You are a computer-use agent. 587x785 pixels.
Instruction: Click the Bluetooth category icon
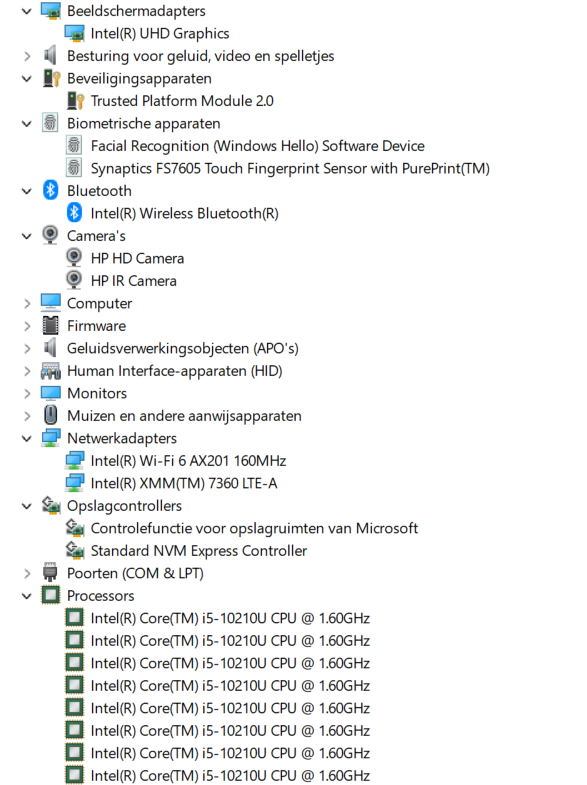click(x=51, y=190)
